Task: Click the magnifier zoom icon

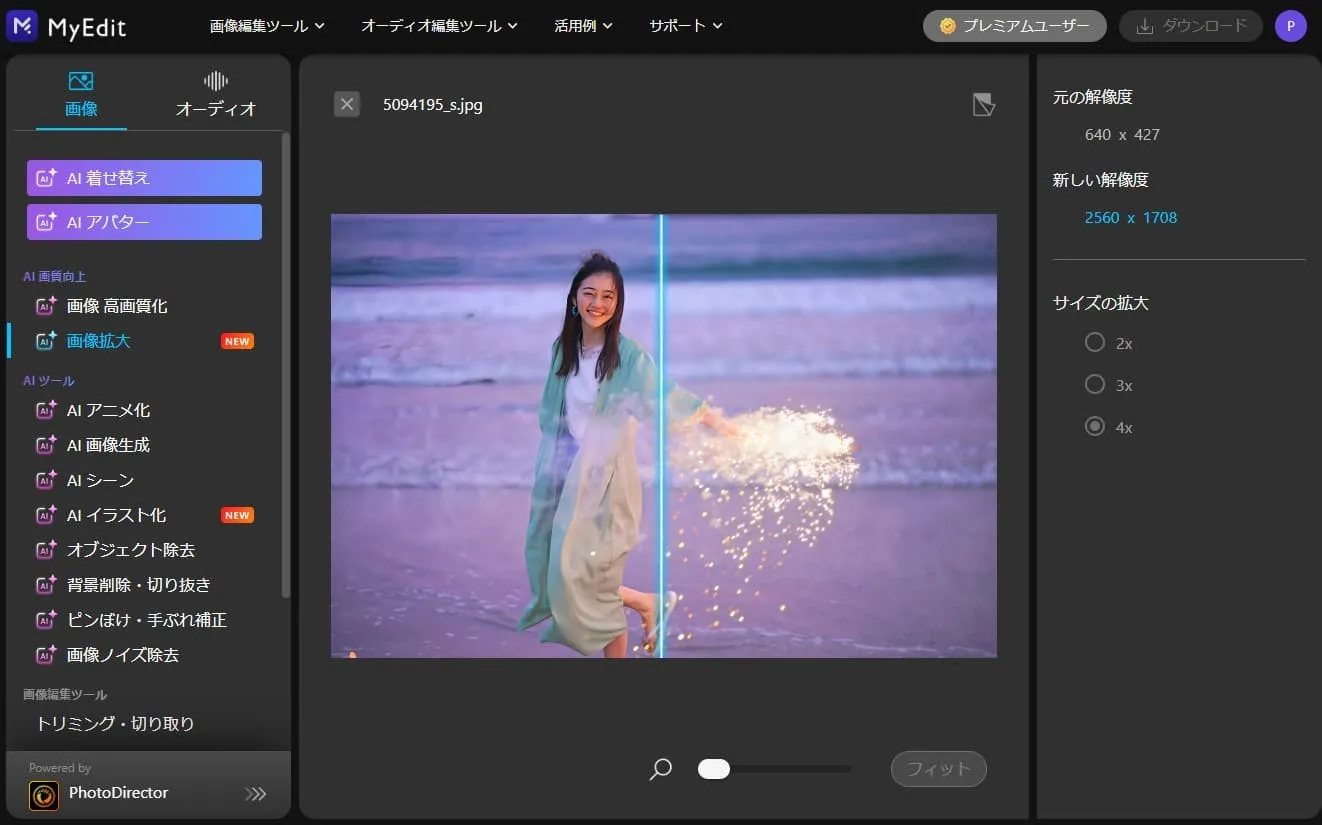Action: tap(661, 769)
